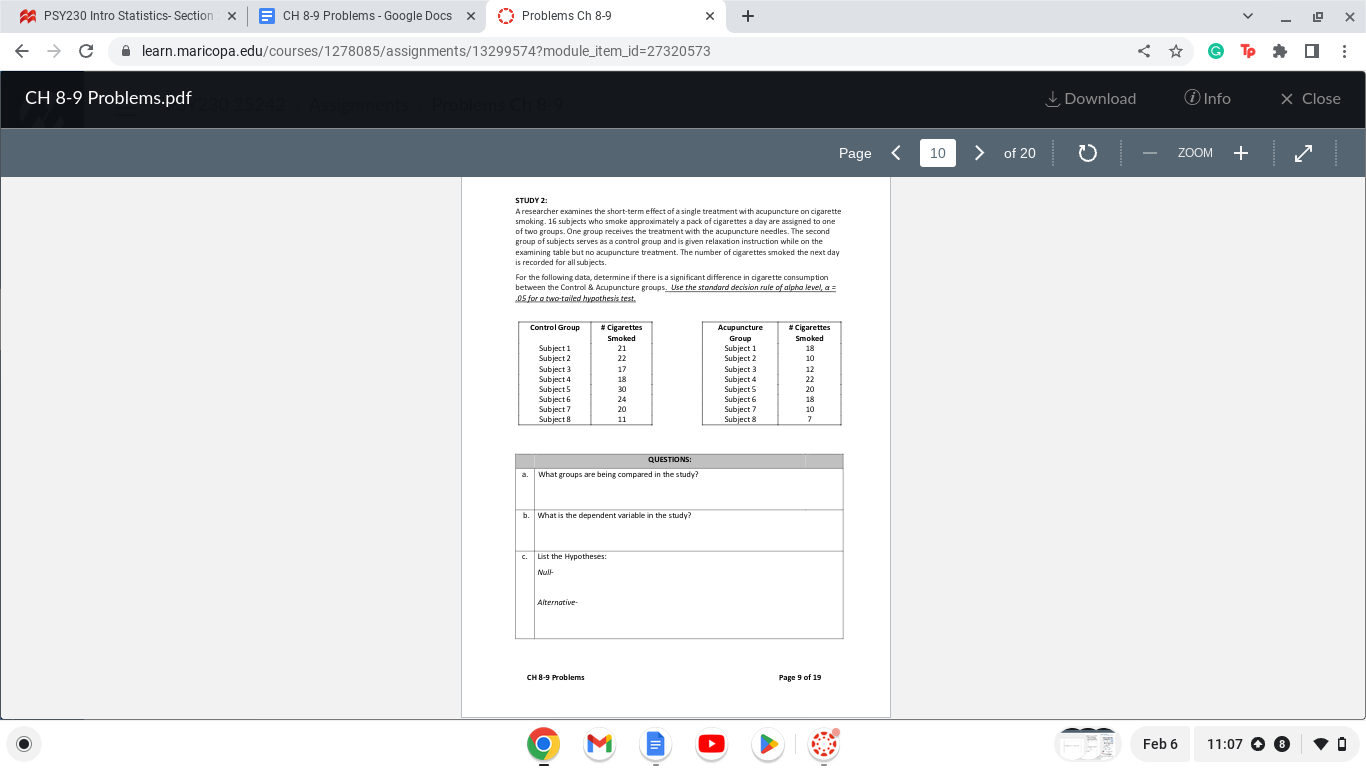Click the 'Alternative-' label in question c
This screenshot has width=1366, height=768.
coord(557,602)
